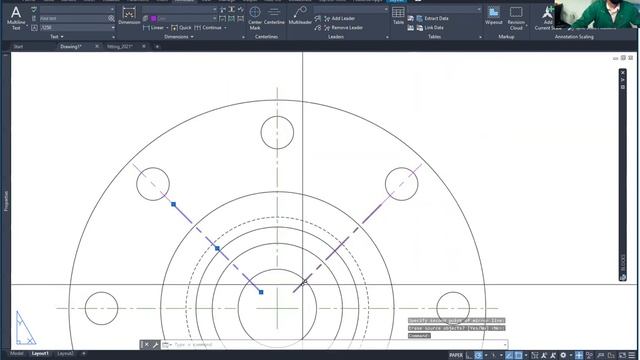Image resolution: width=640 pixels, height=360 pixels.
Task: Select the Revision Cloud tool
Action: tap(516, 18)
